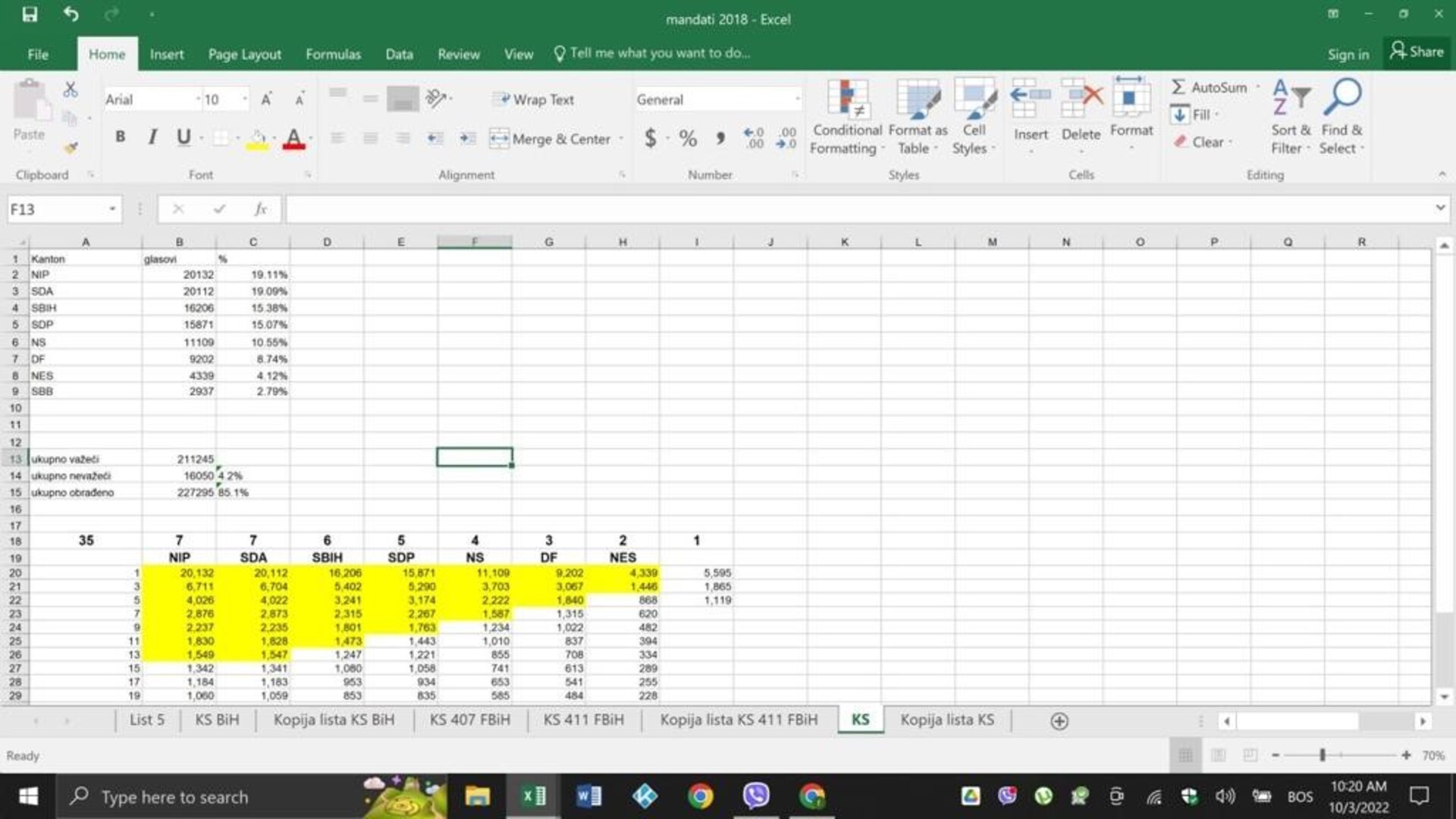Add a new sheet with plus button
Screen dimensions: 1456x819
click(x=1059, y=721)
